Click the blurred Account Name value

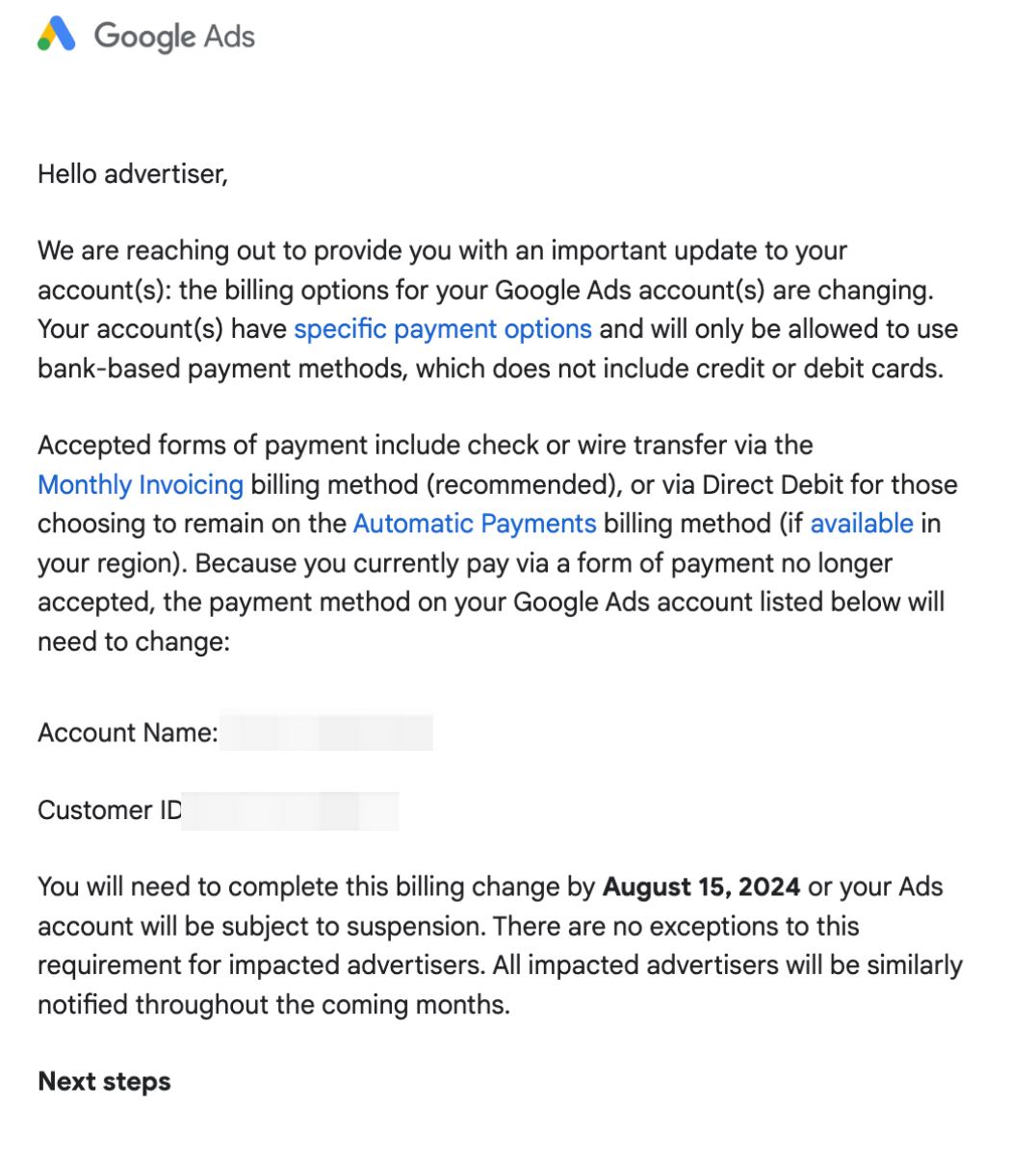coord(326,732)
